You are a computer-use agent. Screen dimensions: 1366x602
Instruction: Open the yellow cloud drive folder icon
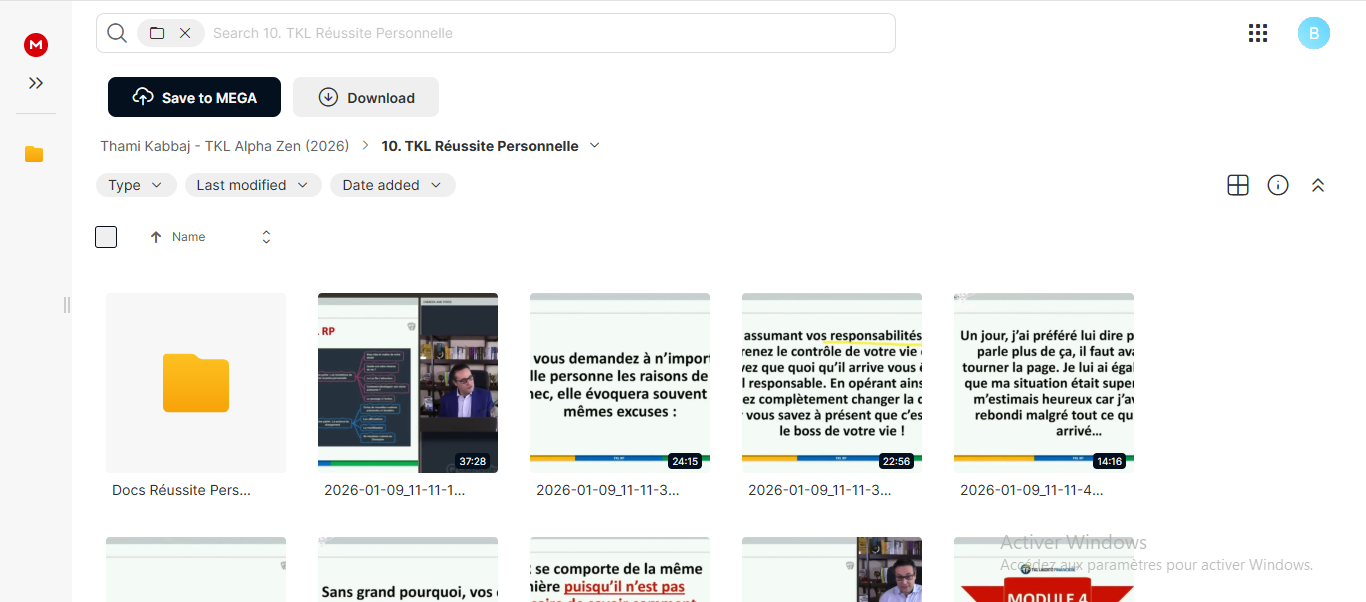pos(34,154)
